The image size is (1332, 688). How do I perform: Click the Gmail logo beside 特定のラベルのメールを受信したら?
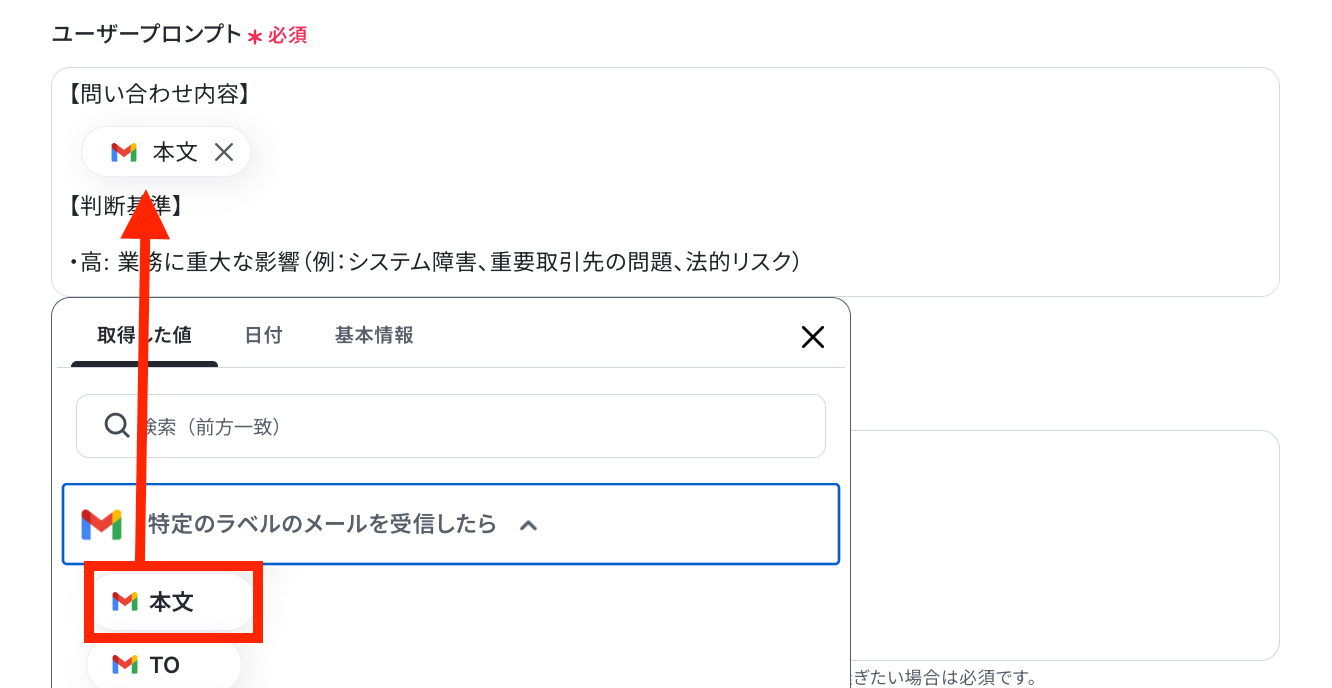pyautogui.click(x=101, y=524)
